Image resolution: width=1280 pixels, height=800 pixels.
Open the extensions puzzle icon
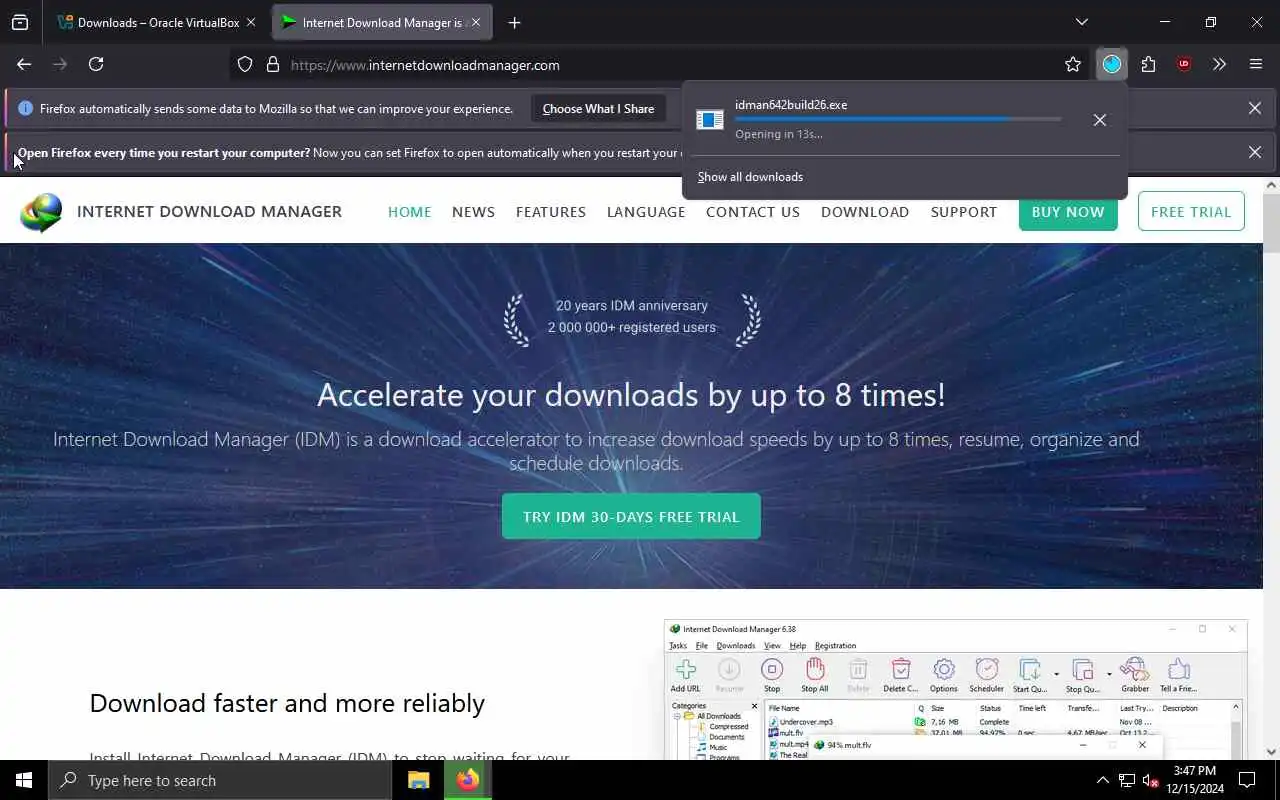(x=1148, y=64)
